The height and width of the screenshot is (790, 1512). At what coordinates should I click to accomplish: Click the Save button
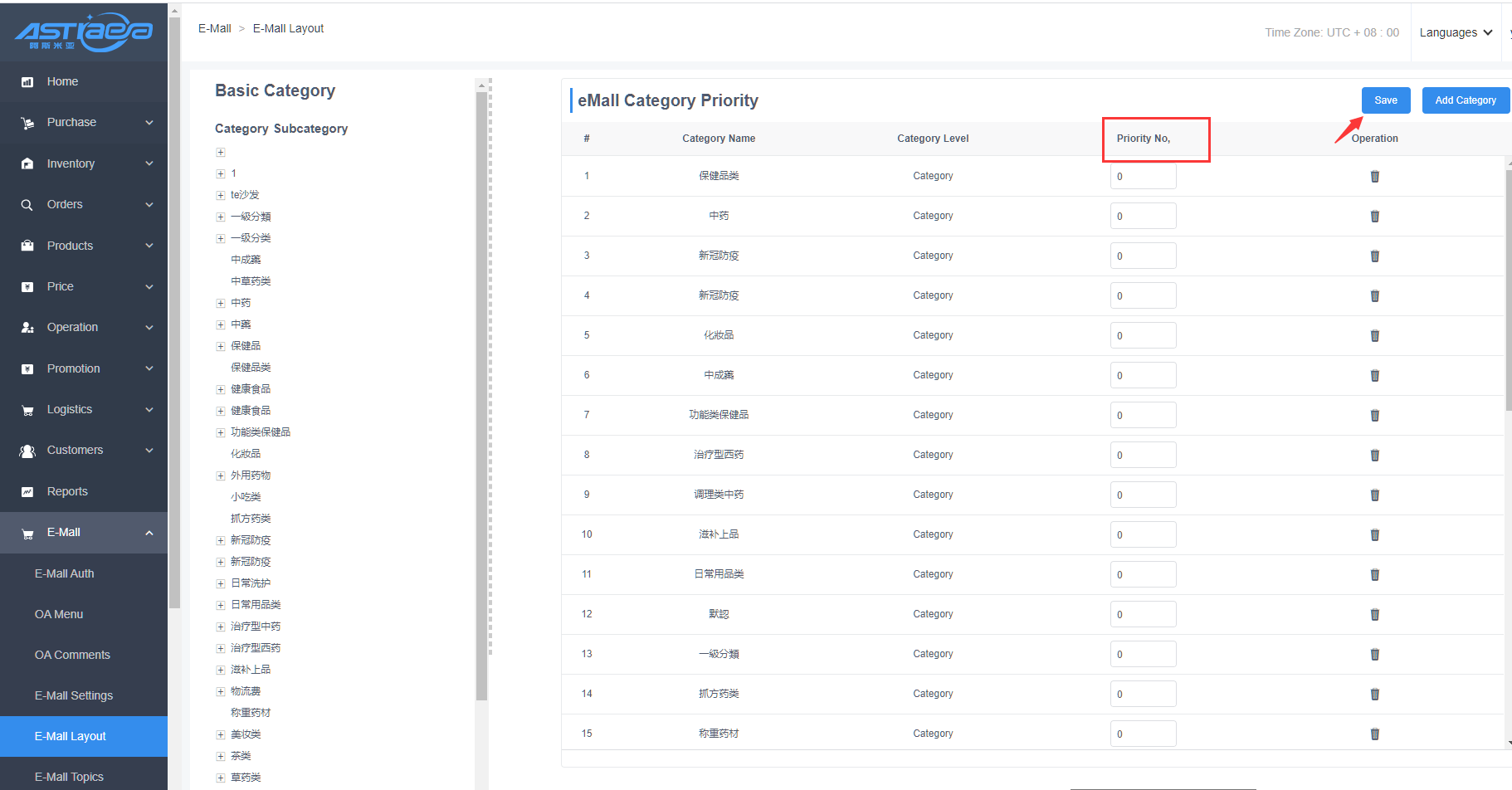tap(1385, 100)
